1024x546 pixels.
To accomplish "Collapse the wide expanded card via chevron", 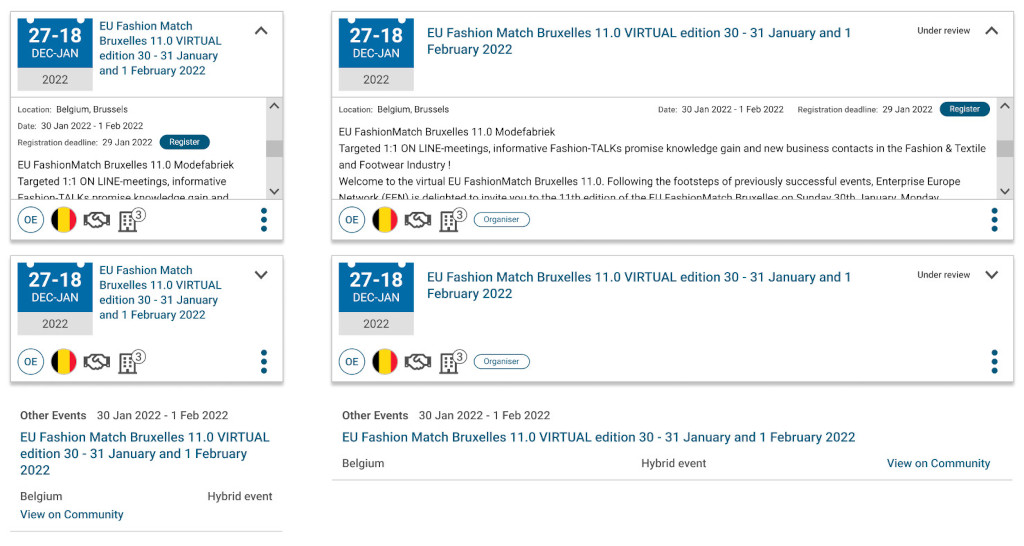I will [x=991, y=31].
